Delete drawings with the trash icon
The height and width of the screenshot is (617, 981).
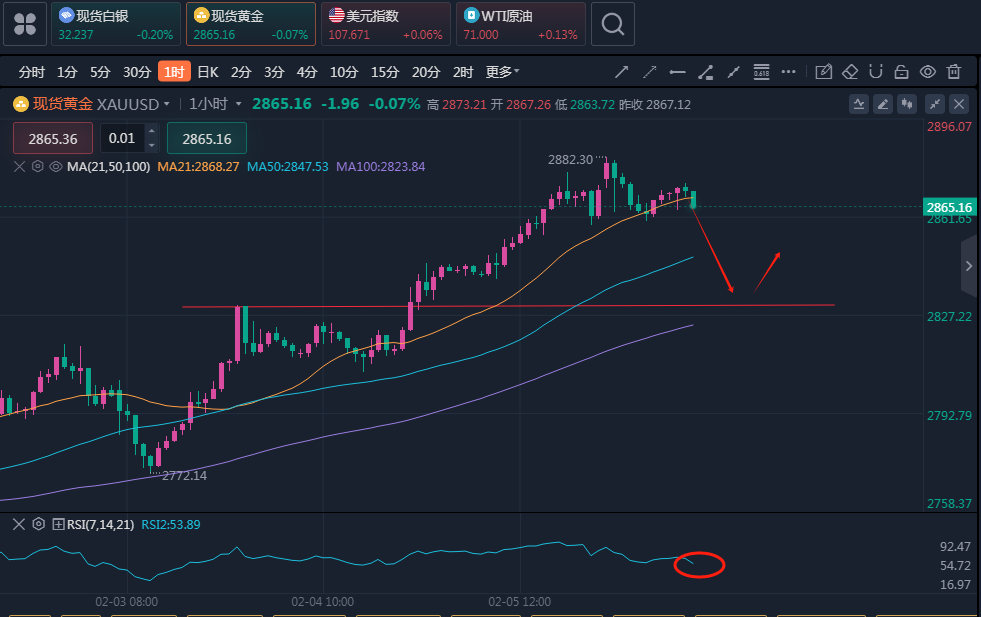click(x=954, y=72)
